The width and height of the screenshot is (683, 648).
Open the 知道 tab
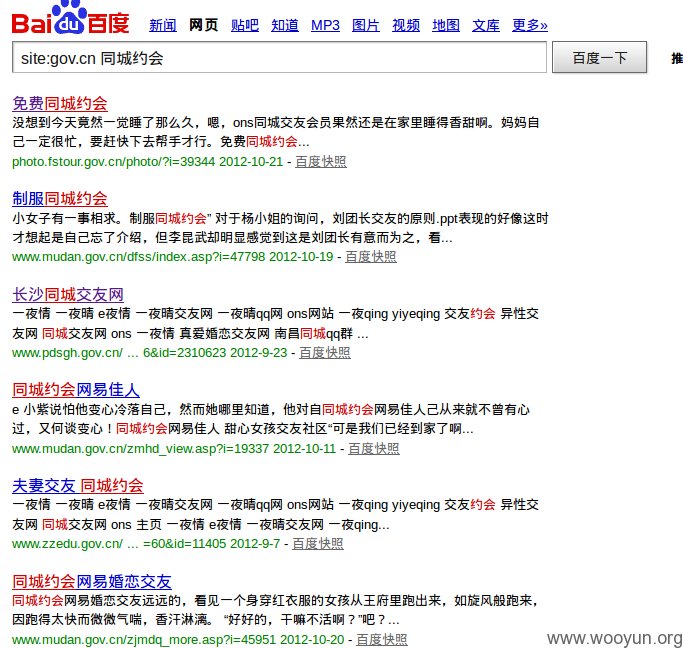pyautogui.click(x=285, y=25)
